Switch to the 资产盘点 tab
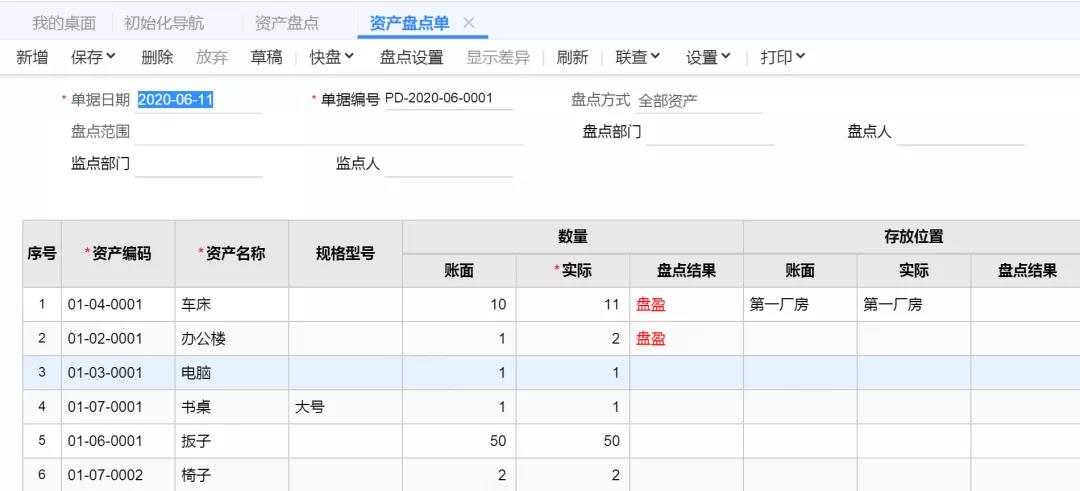This screenshot has width=1080, height=491. pyautogui.click(x=287, y=23)
